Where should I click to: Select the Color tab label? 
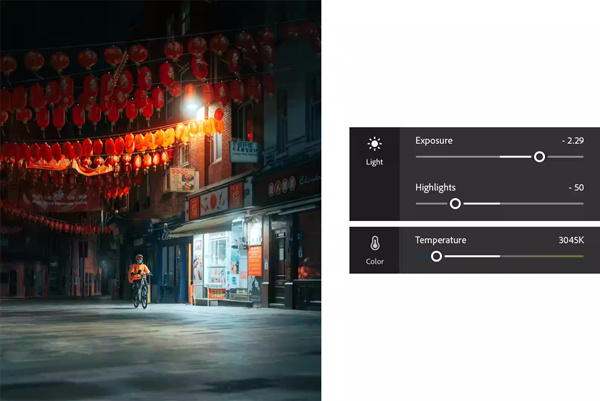374,263
